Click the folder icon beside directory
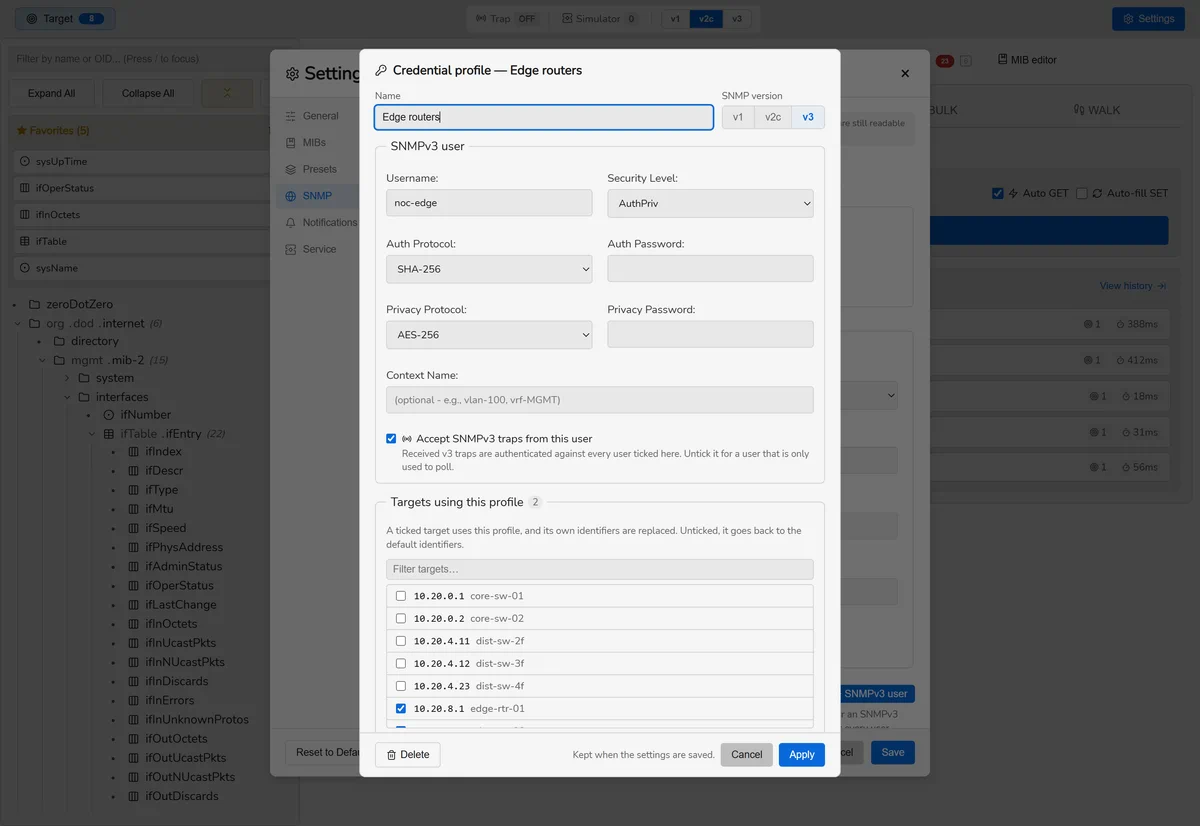Screen dimensions: 1200x826 (59, 341)
